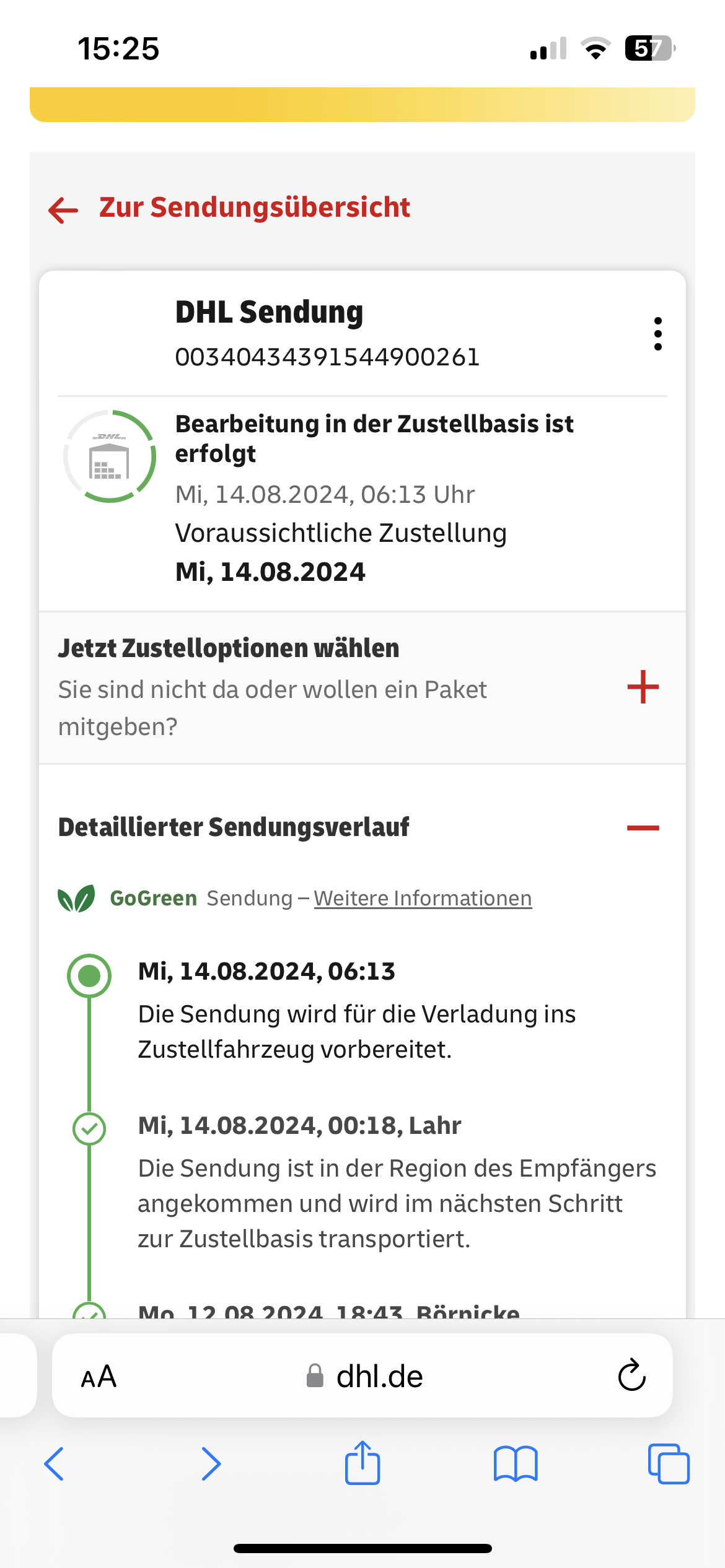Expand Jetzt Zustelloptionen wählen with plus
This screenshot has height=1568, width=725.
pyautogui.click(x=643, y=687)
